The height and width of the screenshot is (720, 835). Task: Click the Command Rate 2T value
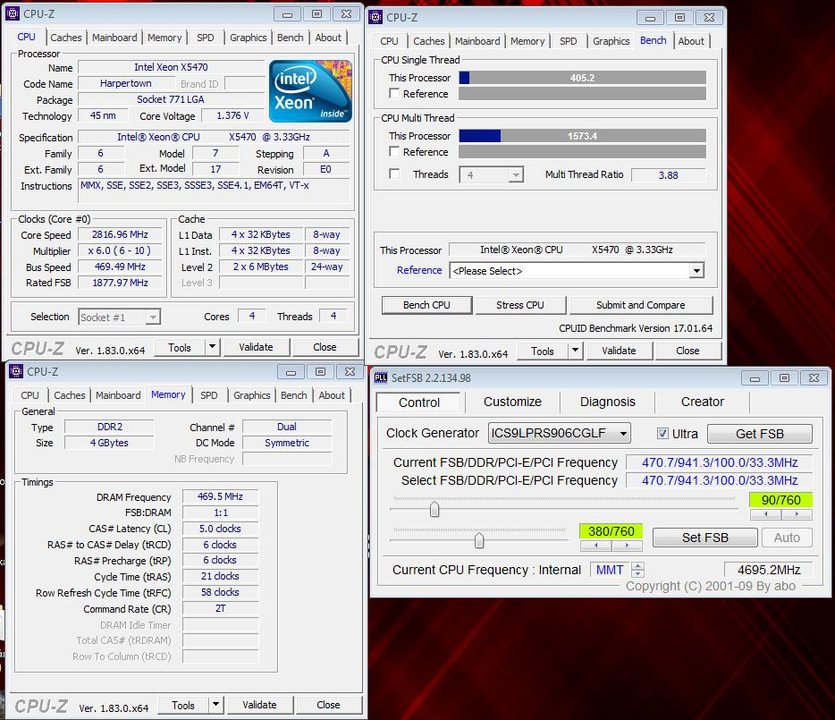click(220, 608)
